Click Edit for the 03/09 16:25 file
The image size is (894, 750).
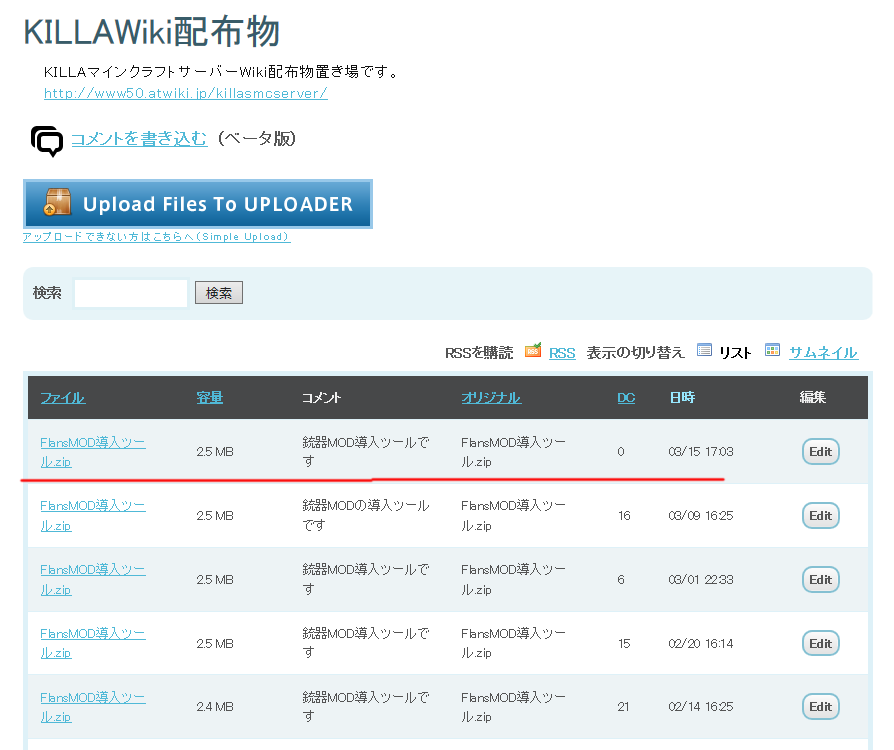[820, 516]
